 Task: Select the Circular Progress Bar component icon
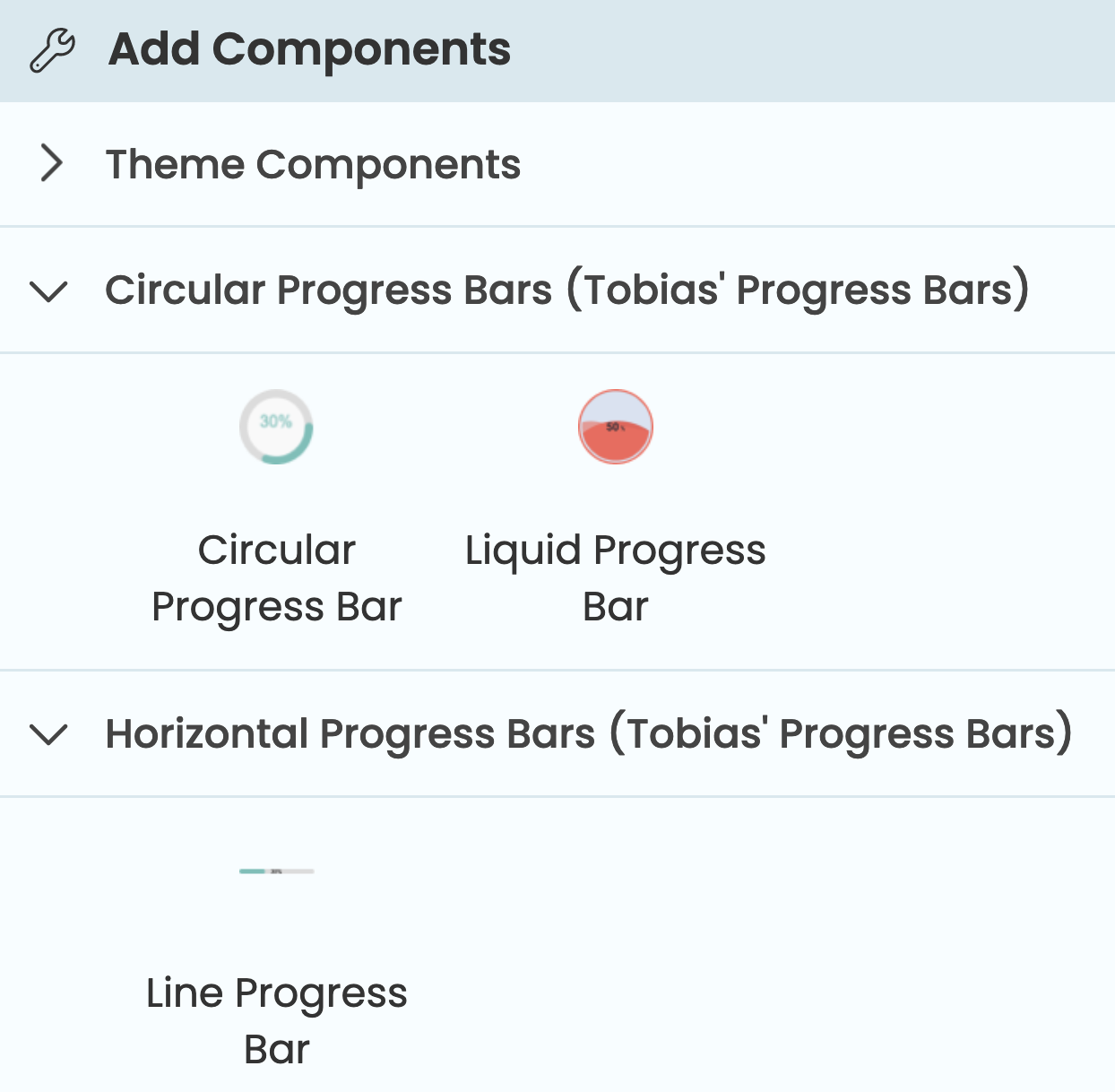tap(276, 428)
